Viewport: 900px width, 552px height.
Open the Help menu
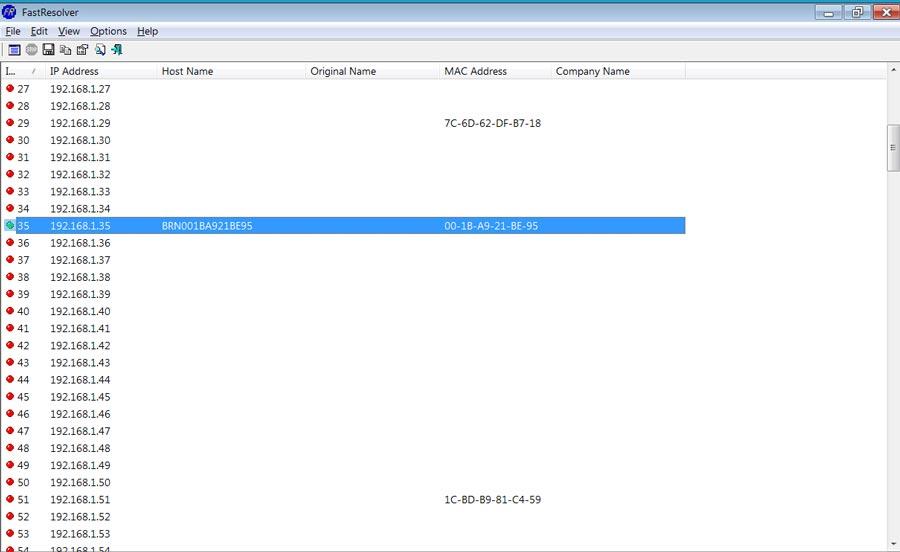pyautogui.click(x=148, y=32)
